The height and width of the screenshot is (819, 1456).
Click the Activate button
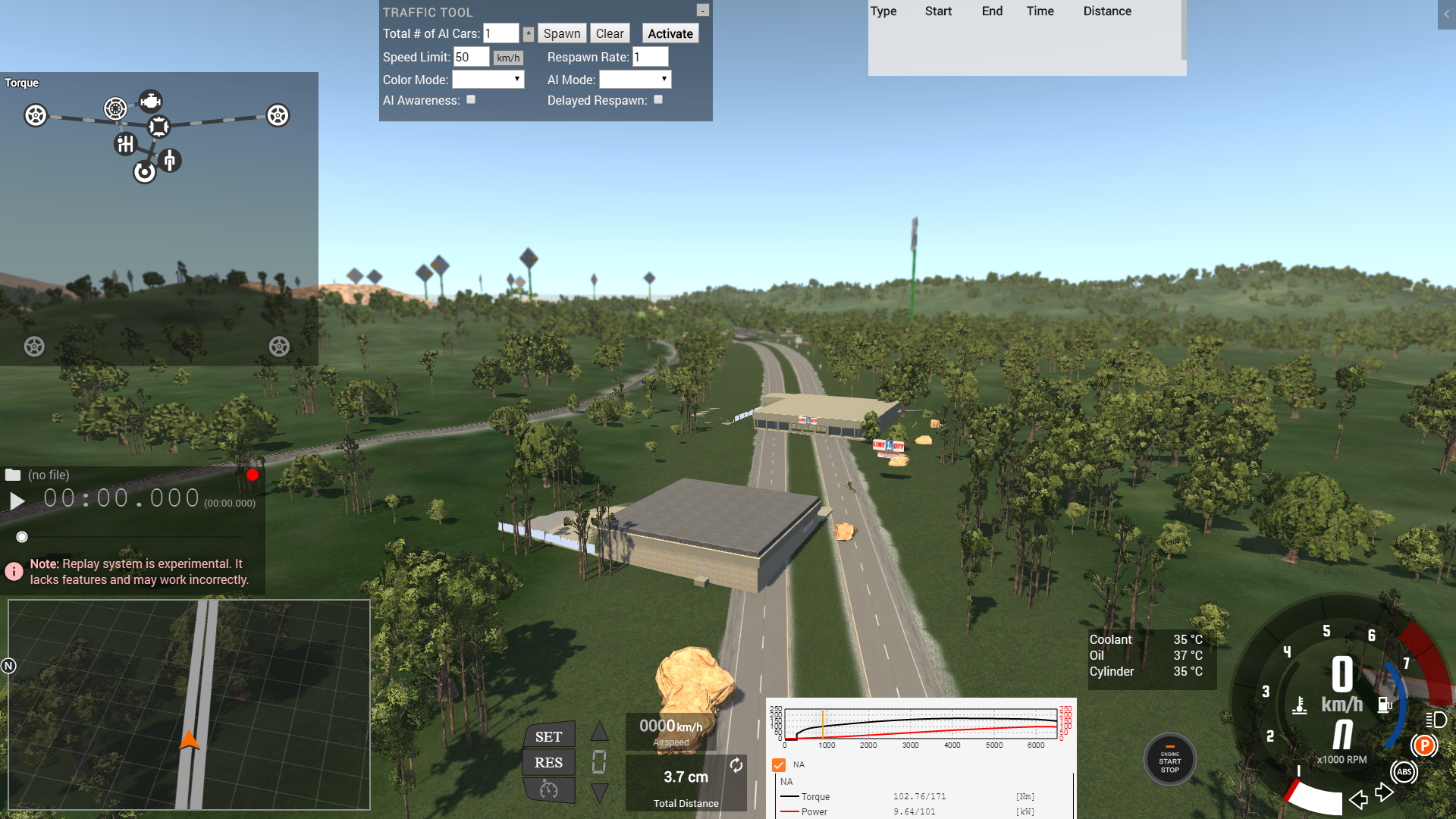click(670, 33)
